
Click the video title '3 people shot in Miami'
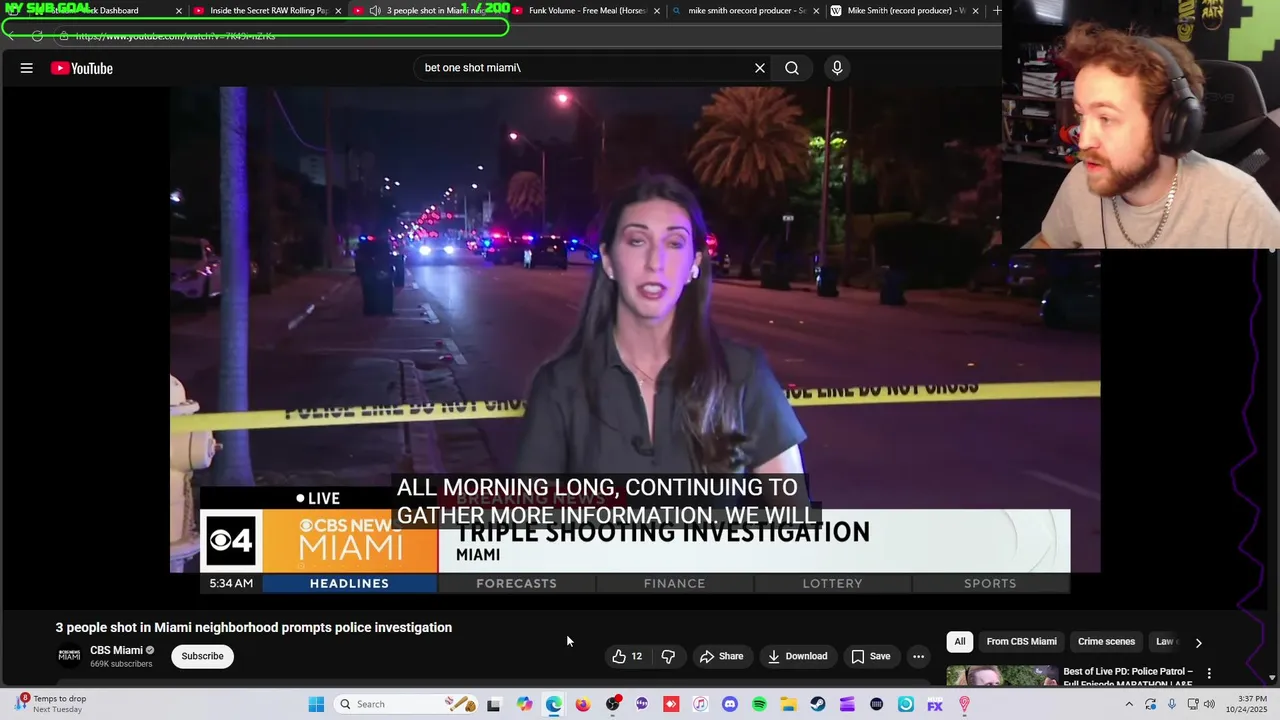(254, 628)
